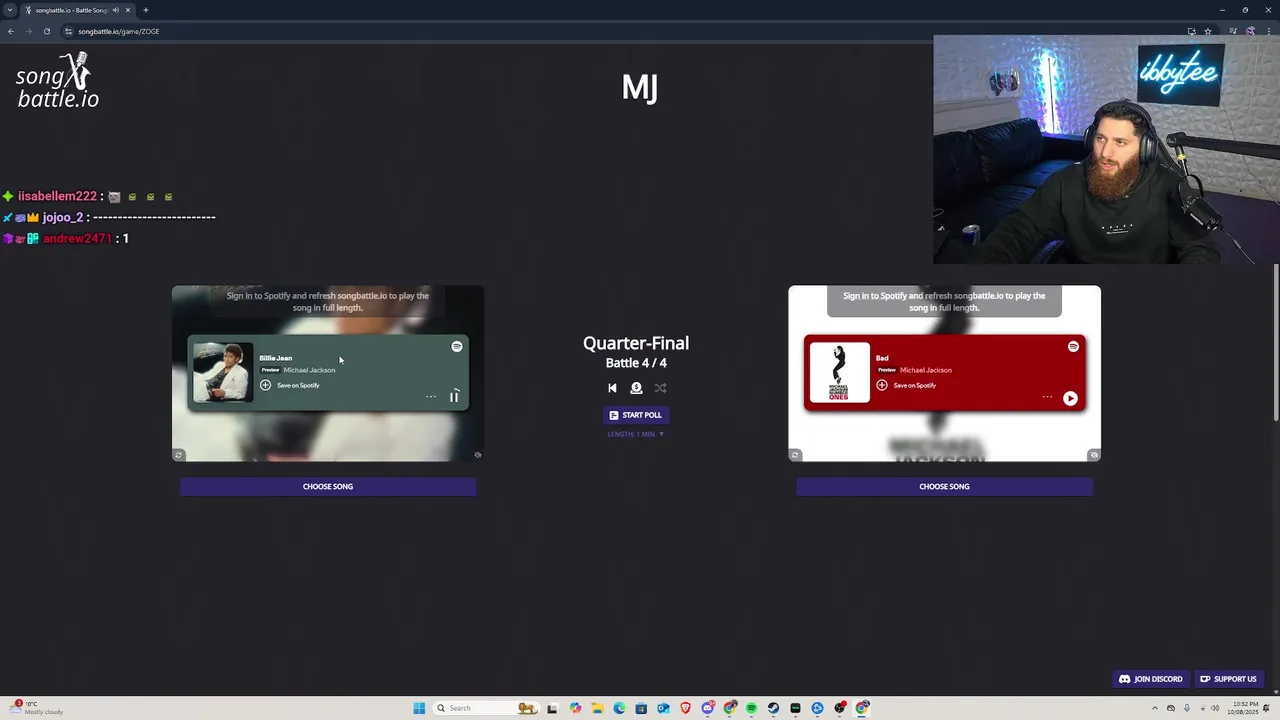This screenshot has width=1280, height=720.
Task: Start the poll
Action: click(636, 415)
